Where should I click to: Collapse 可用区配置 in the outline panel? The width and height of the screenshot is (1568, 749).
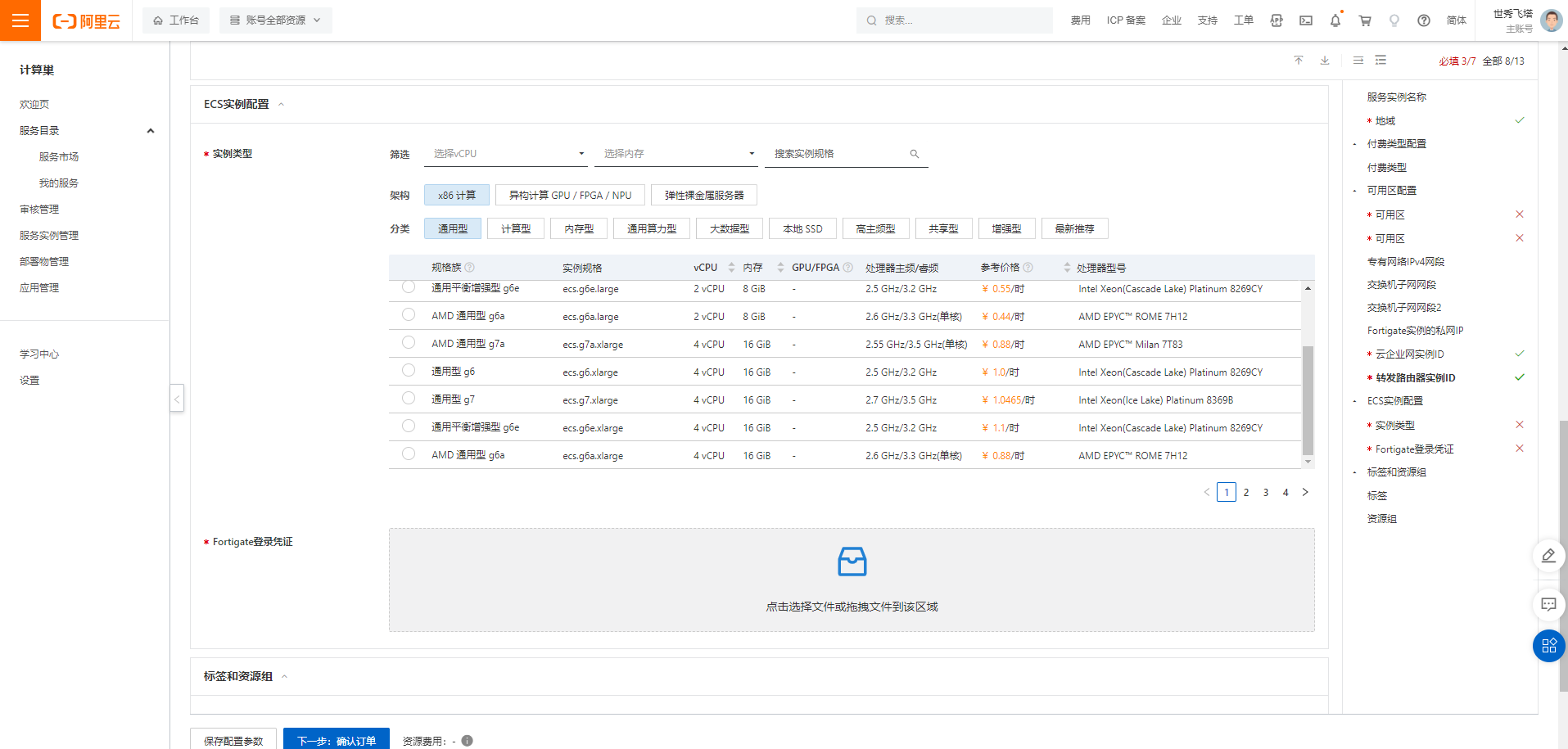(1354, 191)
